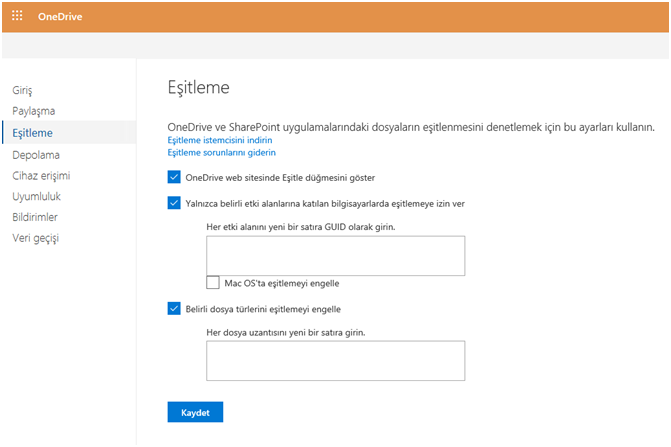This screenshot has height=447, width=671.
Task: Open the Depolama settings page
Action: [x=36, y=155]
